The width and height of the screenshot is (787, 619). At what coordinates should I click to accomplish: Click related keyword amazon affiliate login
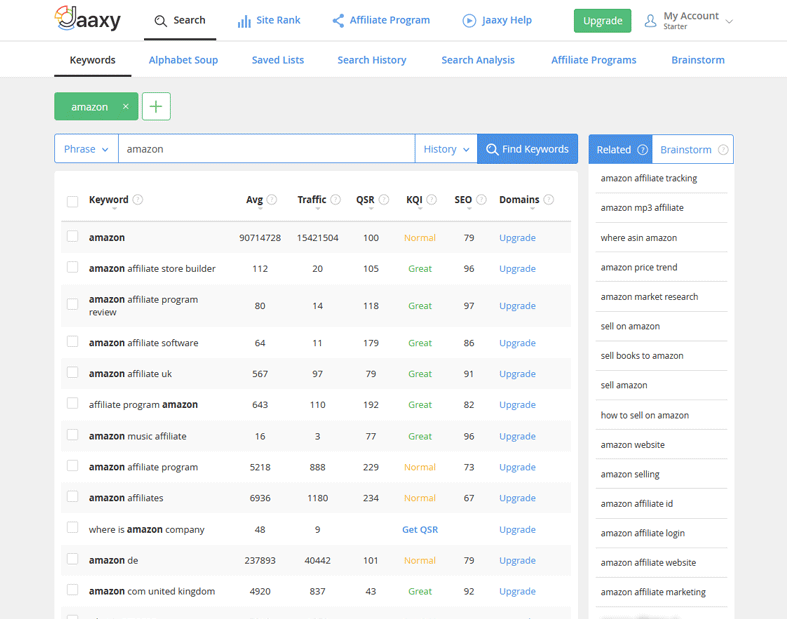click(x=642, y=533)
